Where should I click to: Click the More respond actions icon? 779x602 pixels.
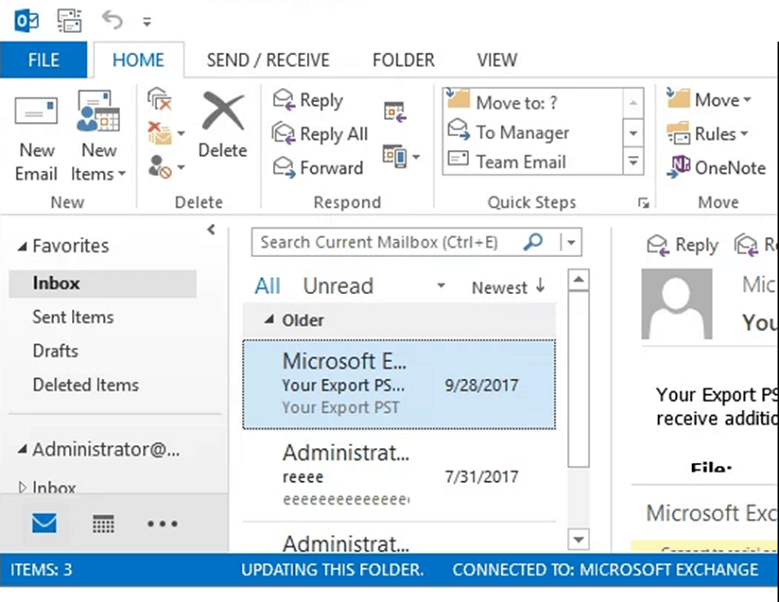point(395,156)
